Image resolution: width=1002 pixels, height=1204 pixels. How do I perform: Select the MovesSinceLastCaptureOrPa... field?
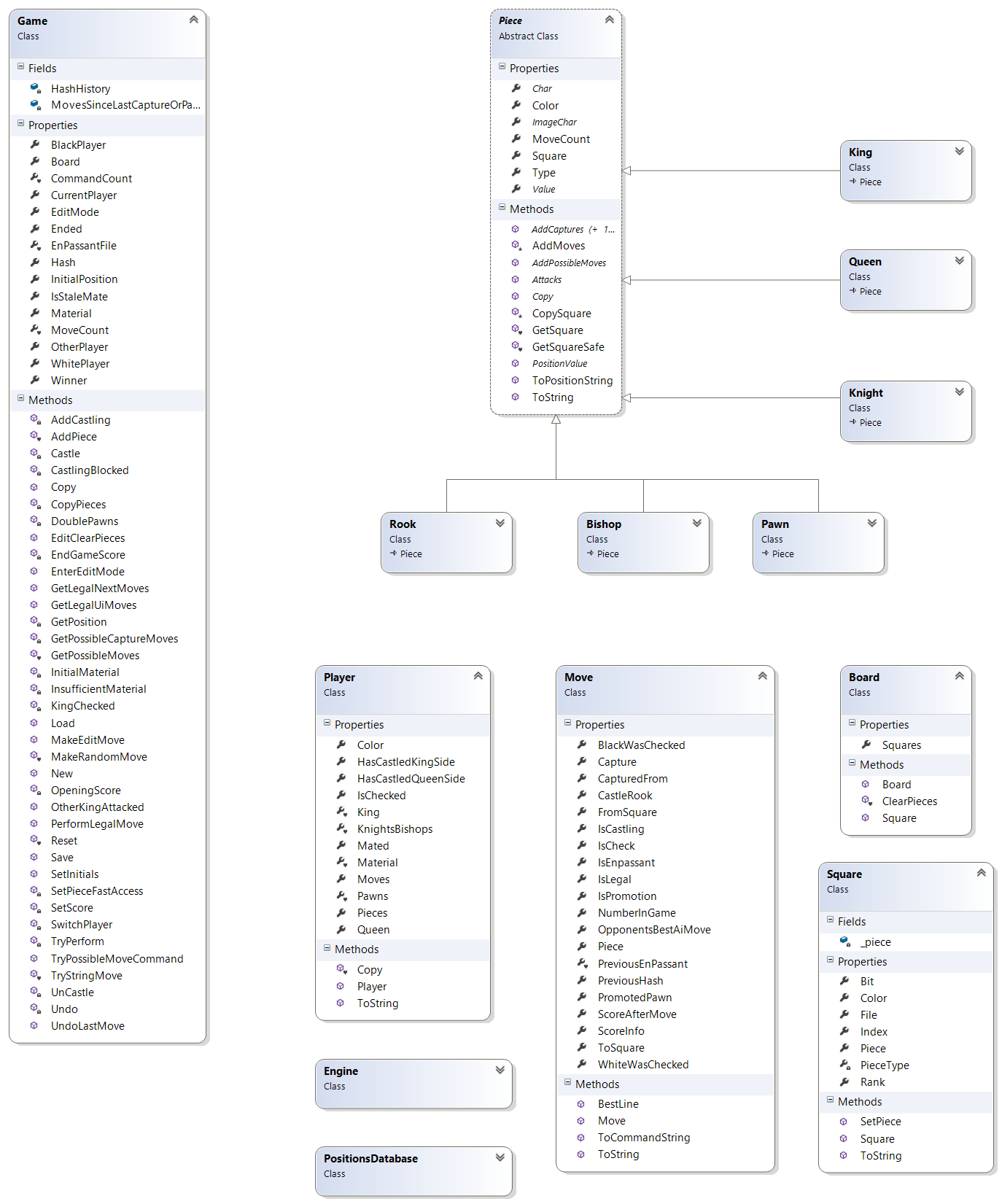pyautogui.click(x=125, y=105)
